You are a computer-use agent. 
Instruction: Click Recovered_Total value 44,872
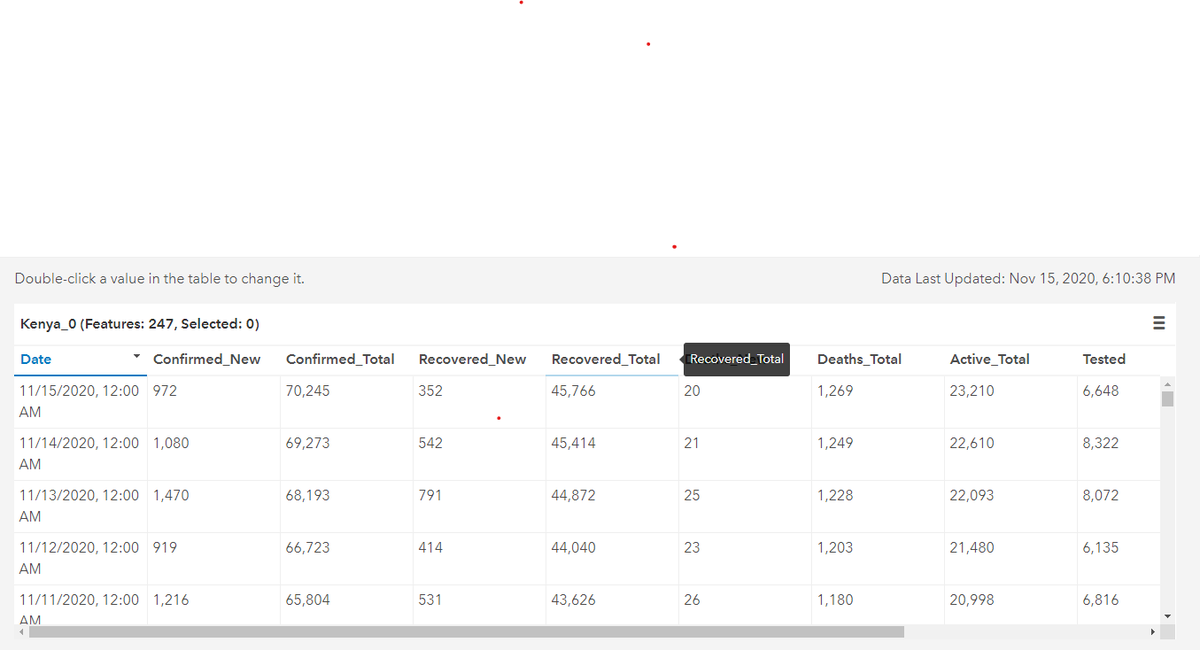(574, 495)
